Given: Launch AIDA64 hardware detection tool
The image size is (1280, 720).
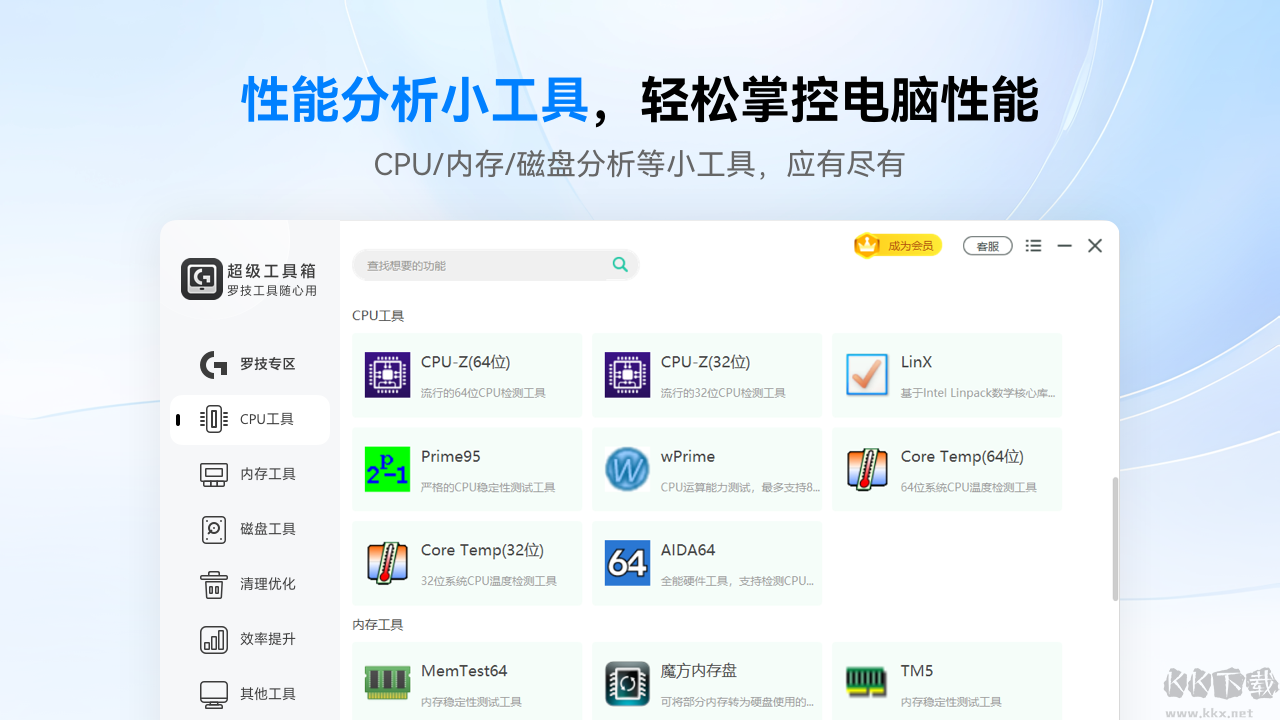Looking at the screenshot, I should (706, 562).
